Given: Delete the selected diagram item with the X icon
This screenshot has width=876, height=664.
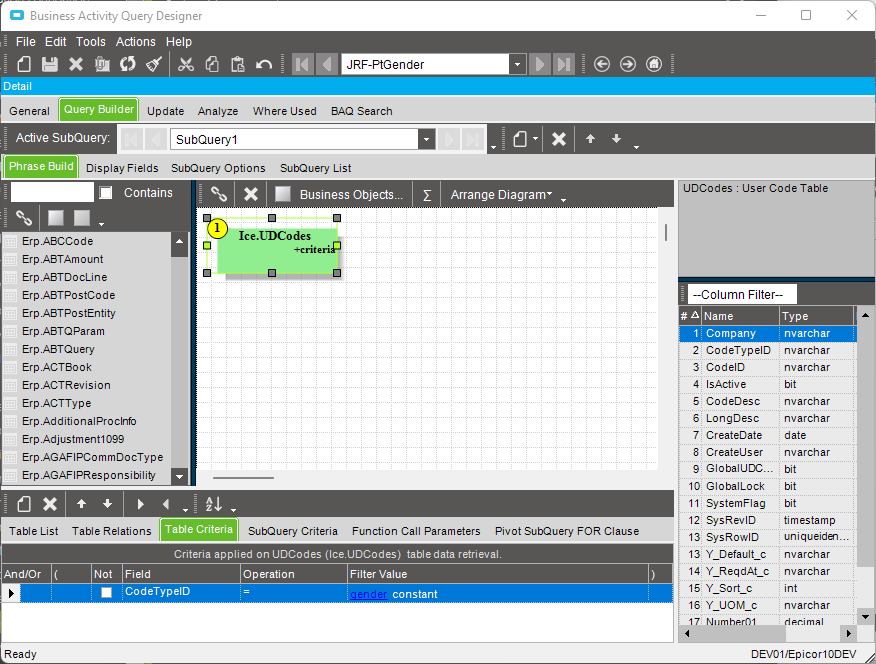Looking at the screenshot, I should (x=251, y=194).
